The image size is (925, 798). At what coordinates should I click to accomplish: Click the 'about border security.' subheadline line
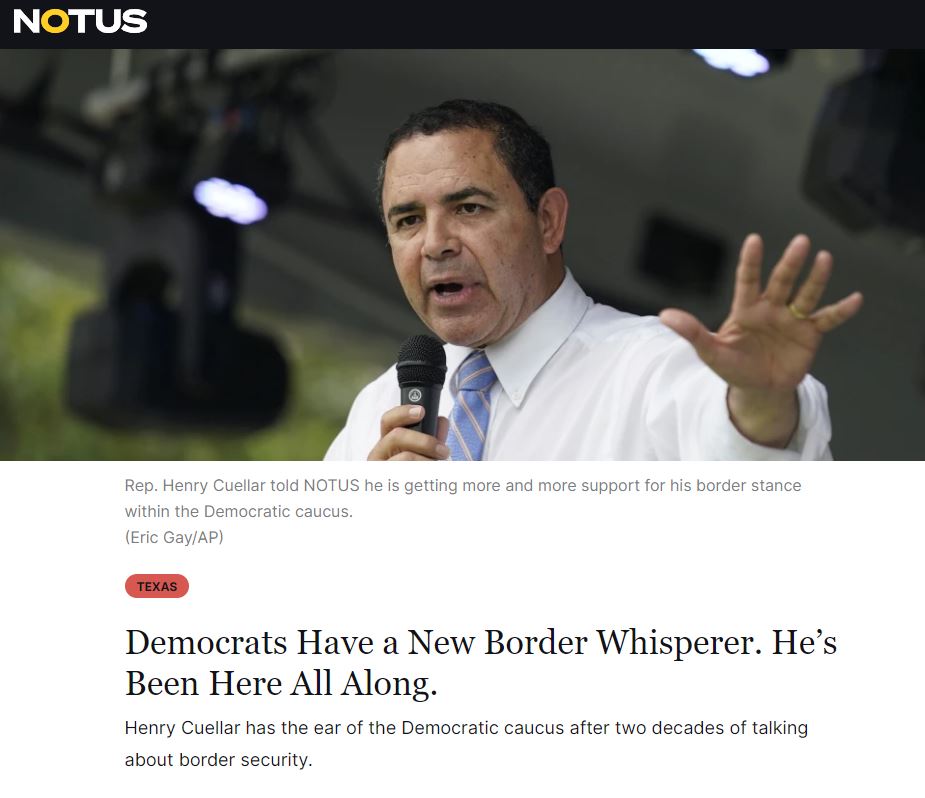click(218, 760)
